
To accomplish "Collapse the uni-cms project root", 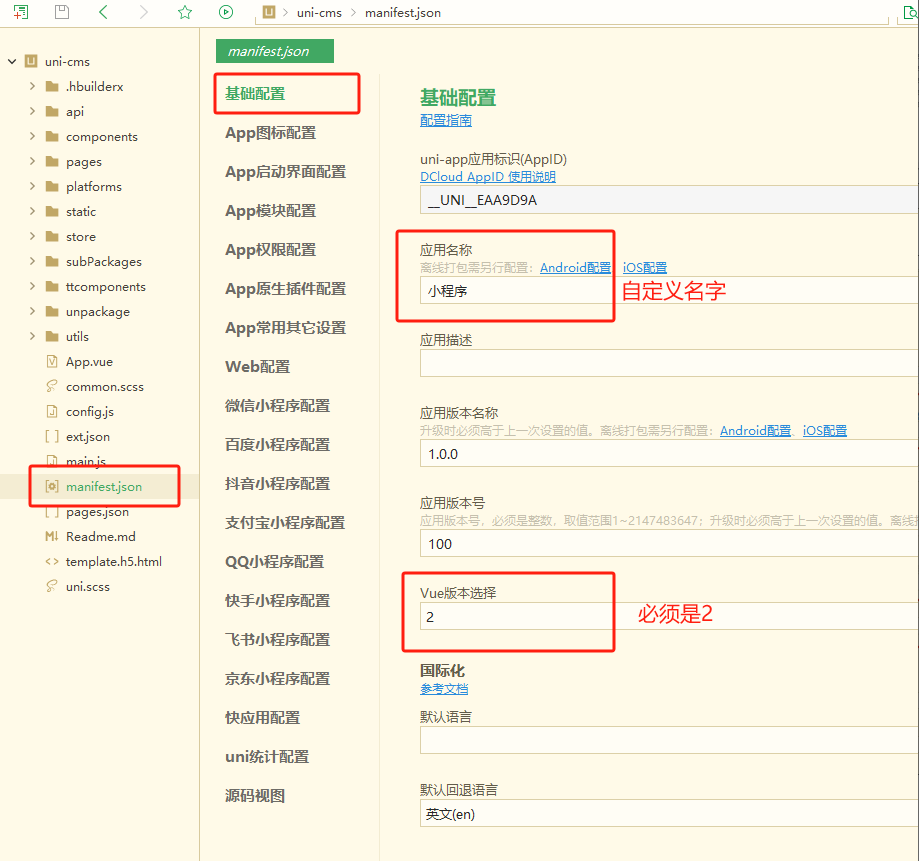I will point(12,62).
